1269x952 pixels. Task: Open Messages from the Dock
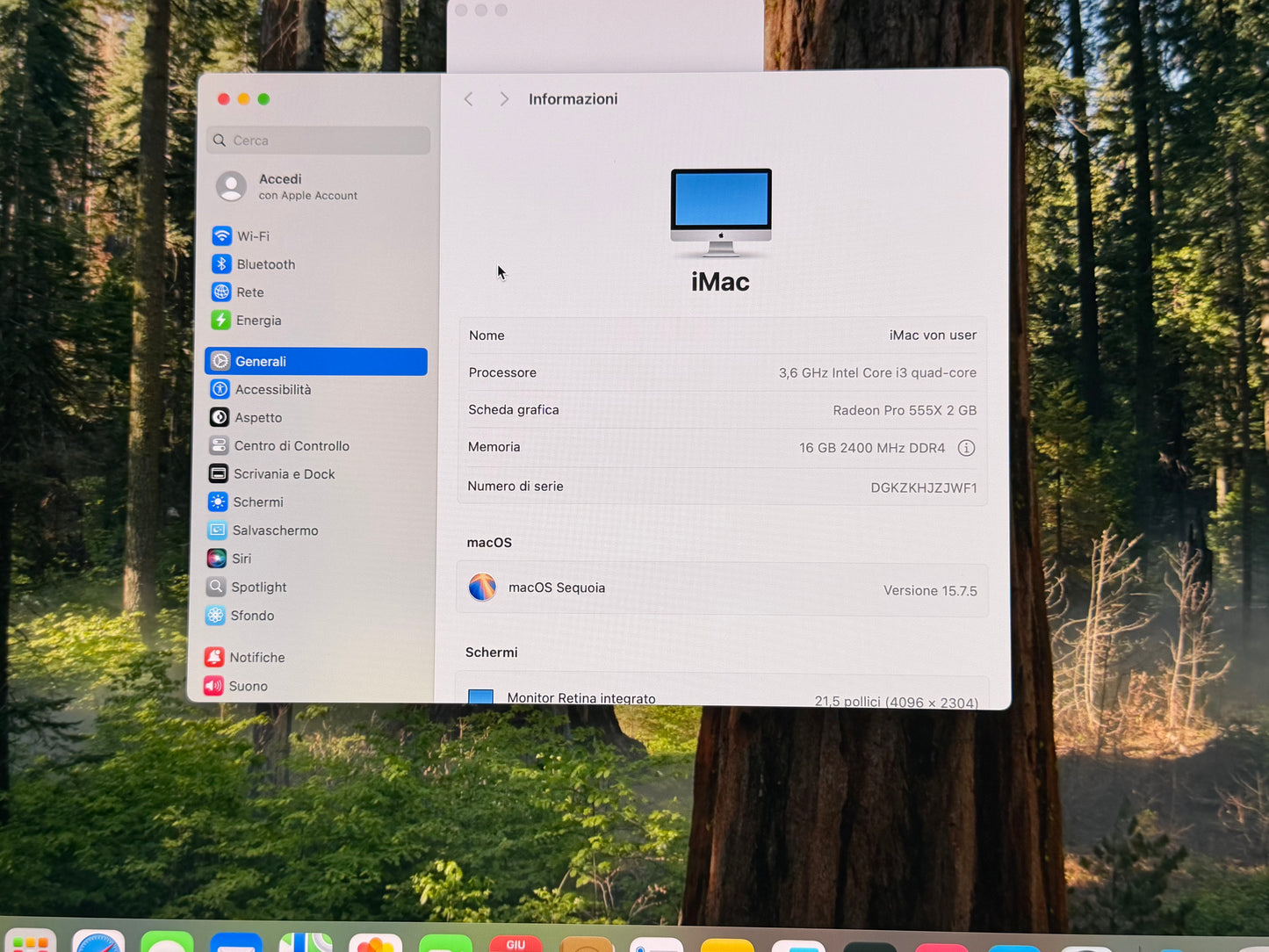167,941
